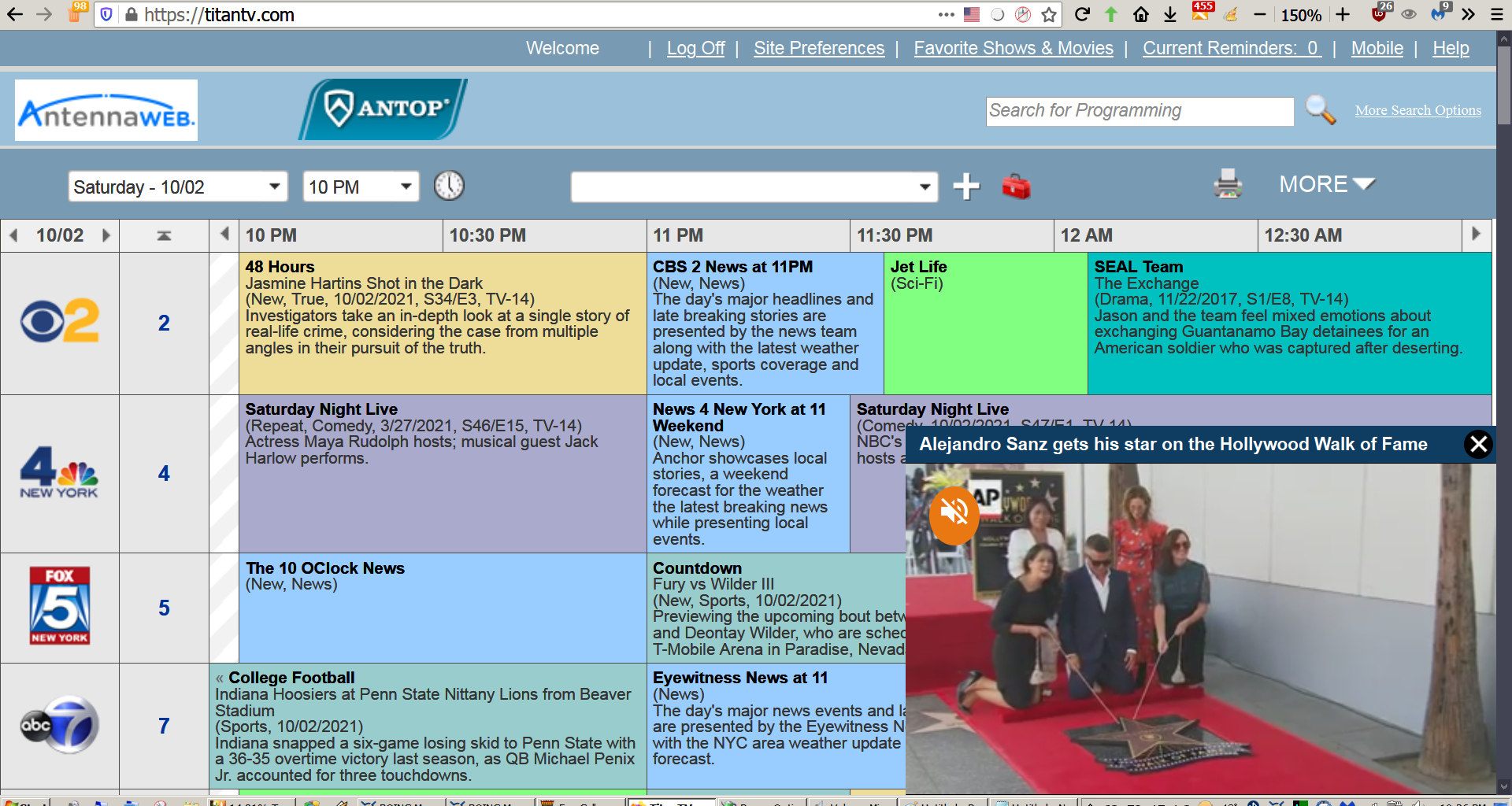Click the white plus icon to add lineup

pos(966,187)
